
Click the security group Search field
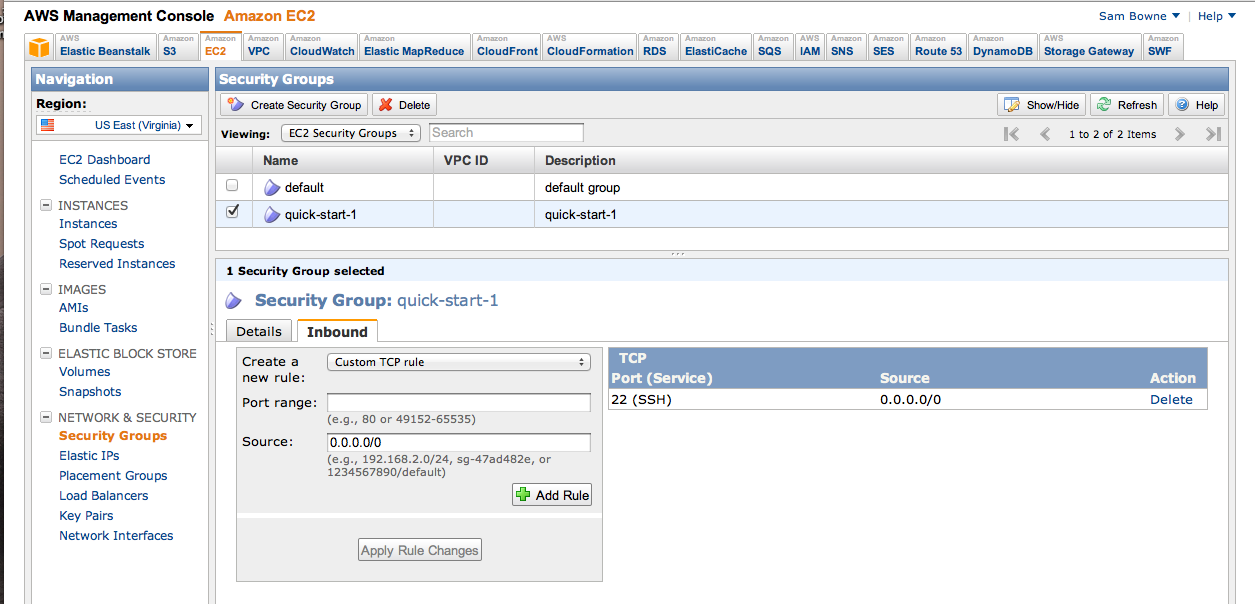[506, 133]
